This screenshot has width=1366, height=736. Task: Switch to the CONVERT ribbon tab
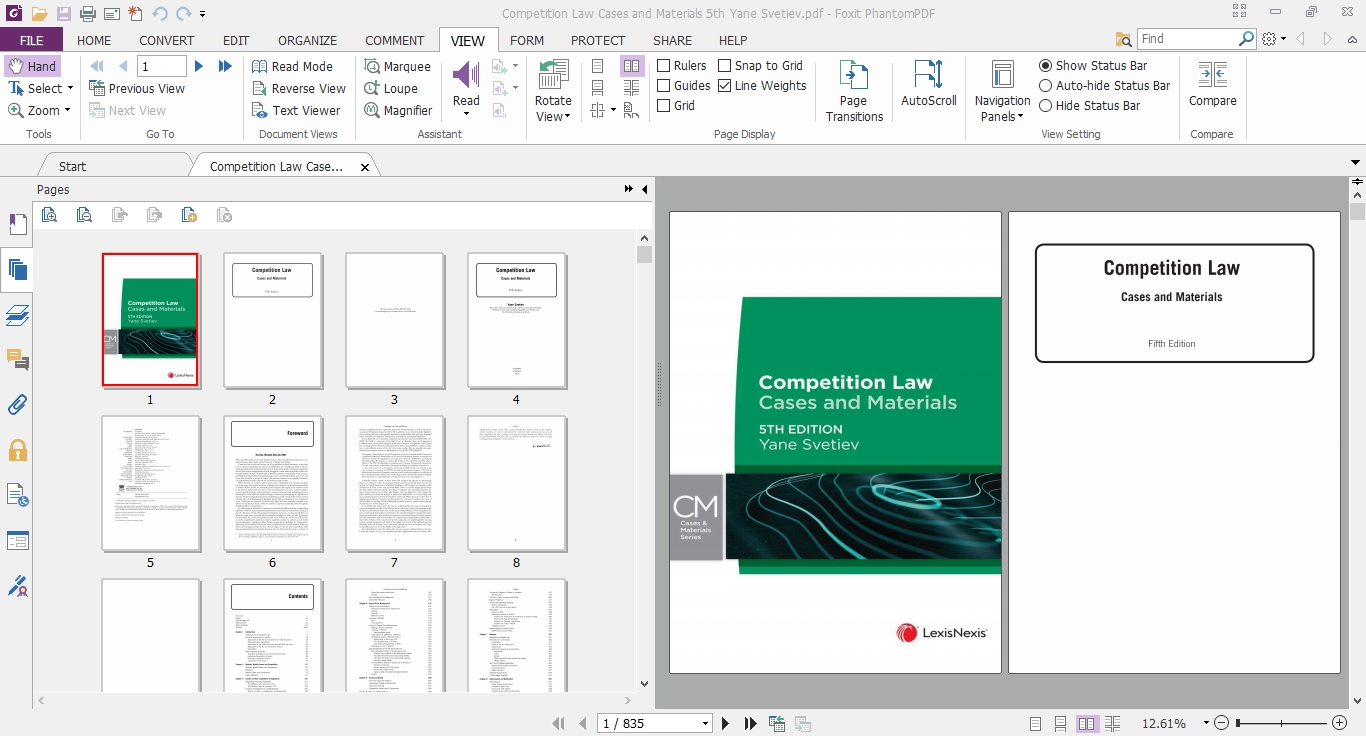[167, 40]
